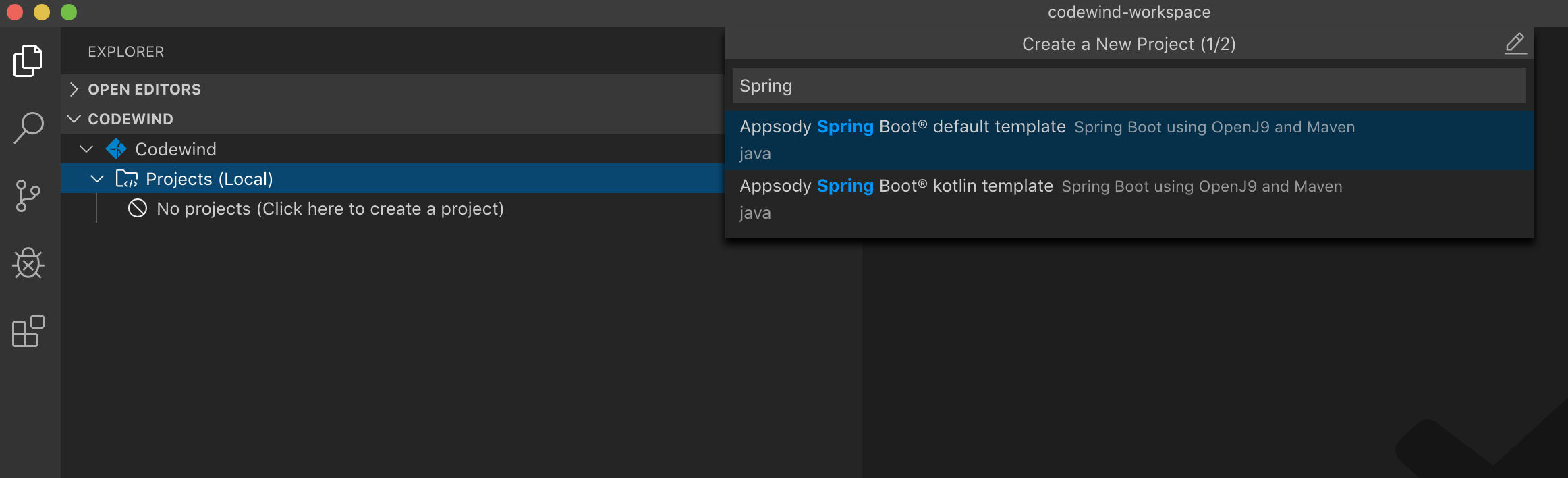1568x478 pixels.
Task: Click the yellow minimize window button
Action: tap(42, 12)
